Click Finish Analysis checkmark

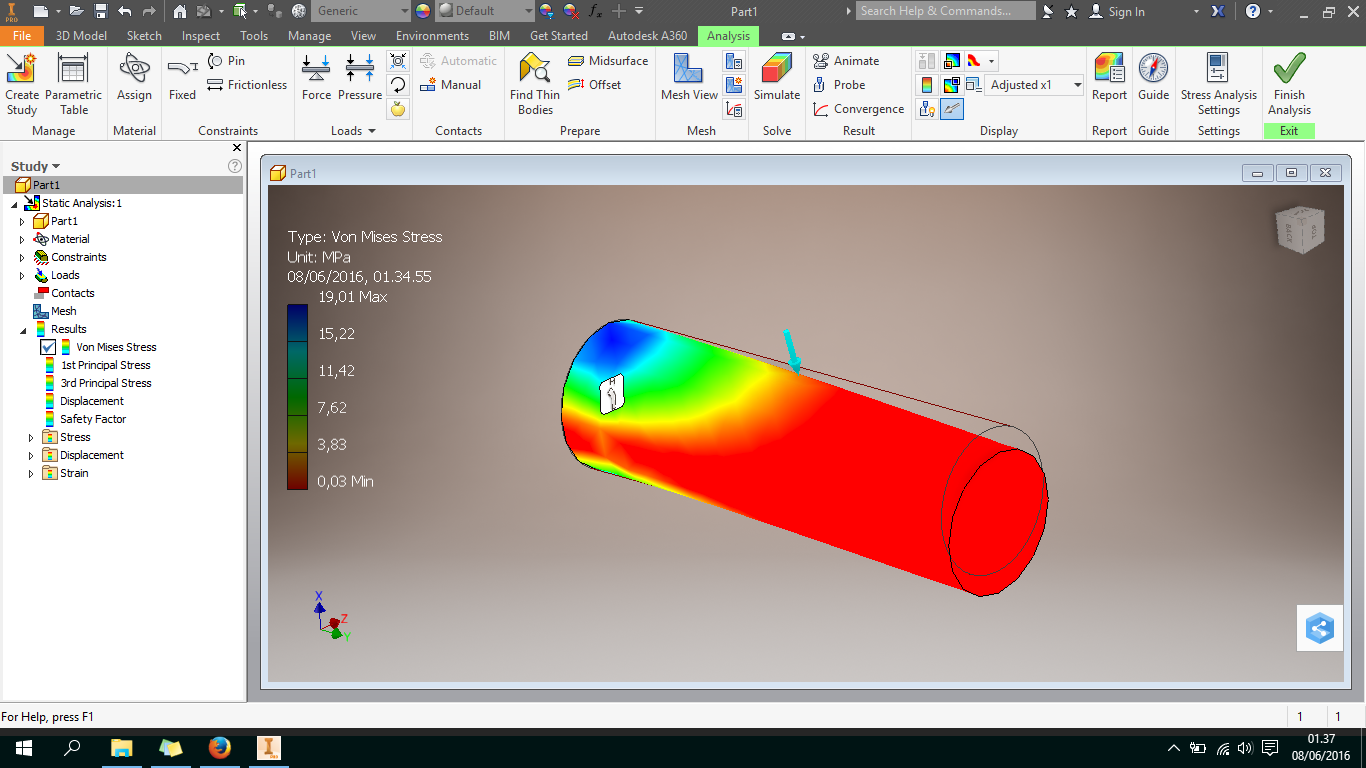coord(1289,85)
